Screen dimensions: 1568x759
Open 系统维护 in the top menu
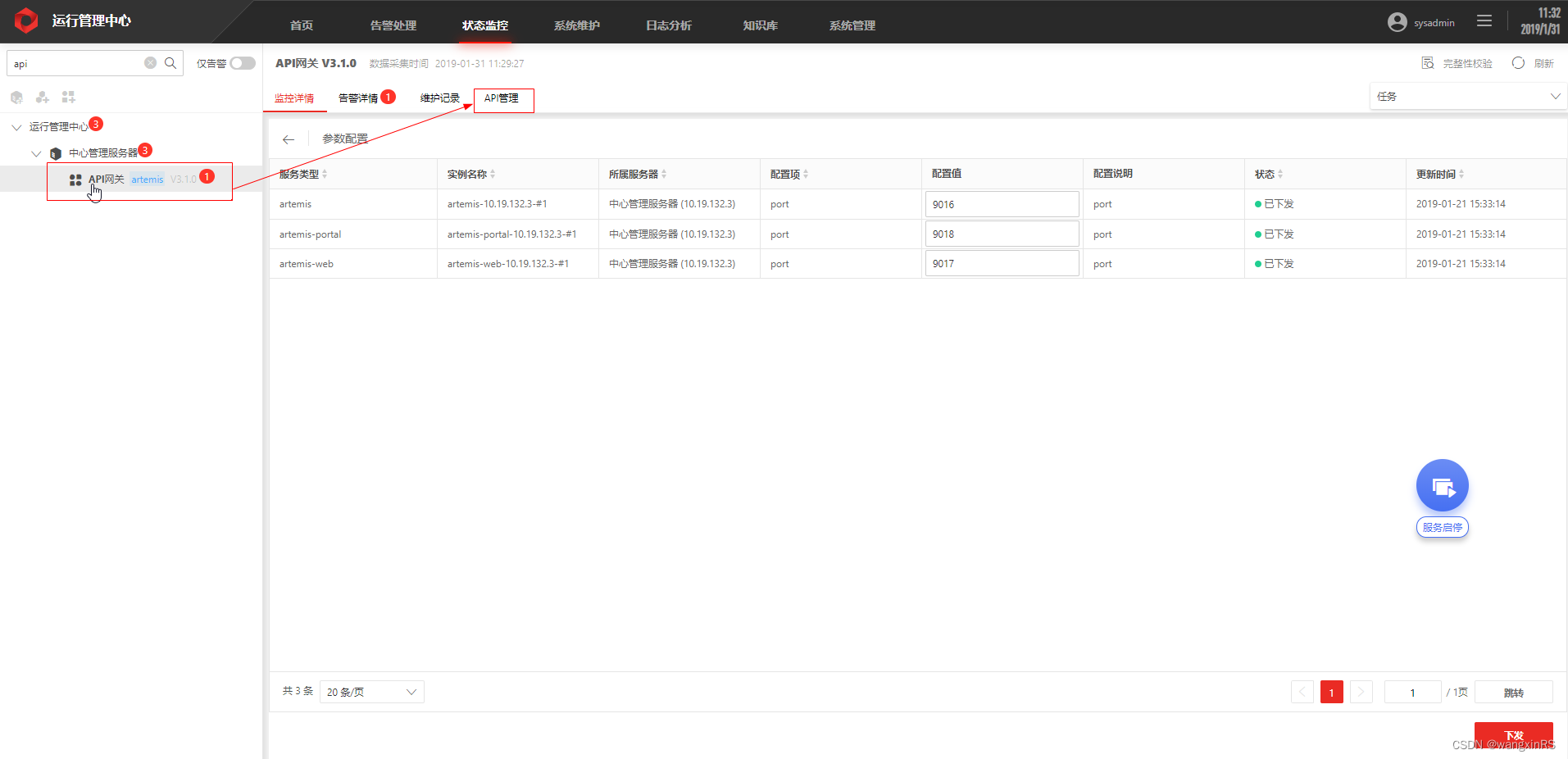coord(577,25)
